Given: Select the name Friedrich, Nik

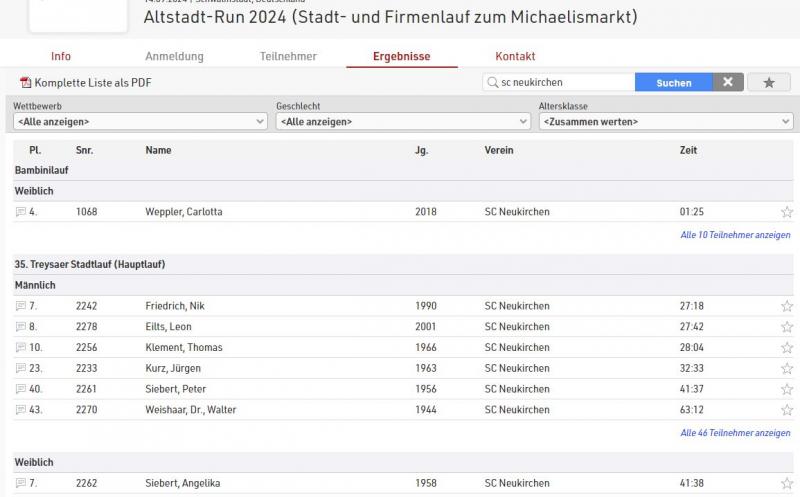Looking at the screenshot, I should 175,306.
